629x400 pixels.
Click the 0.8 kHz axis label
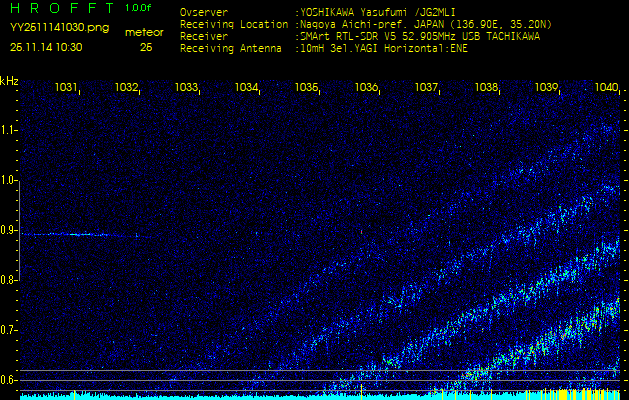tap(8, 280)
